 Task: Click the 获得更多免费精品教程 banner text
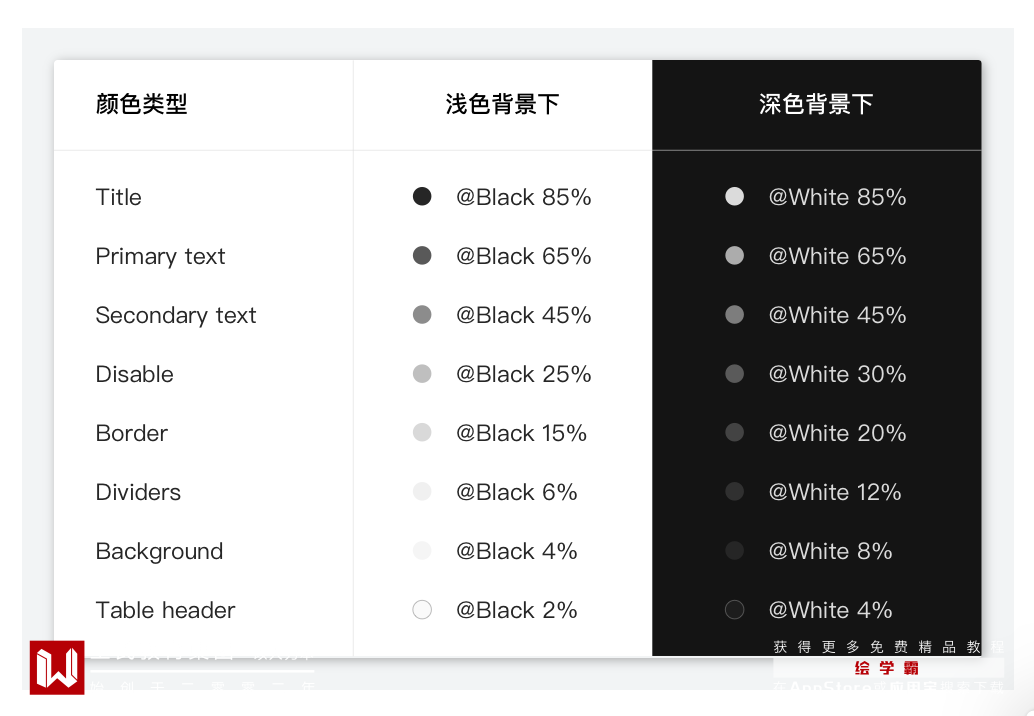tap(888, 647)
